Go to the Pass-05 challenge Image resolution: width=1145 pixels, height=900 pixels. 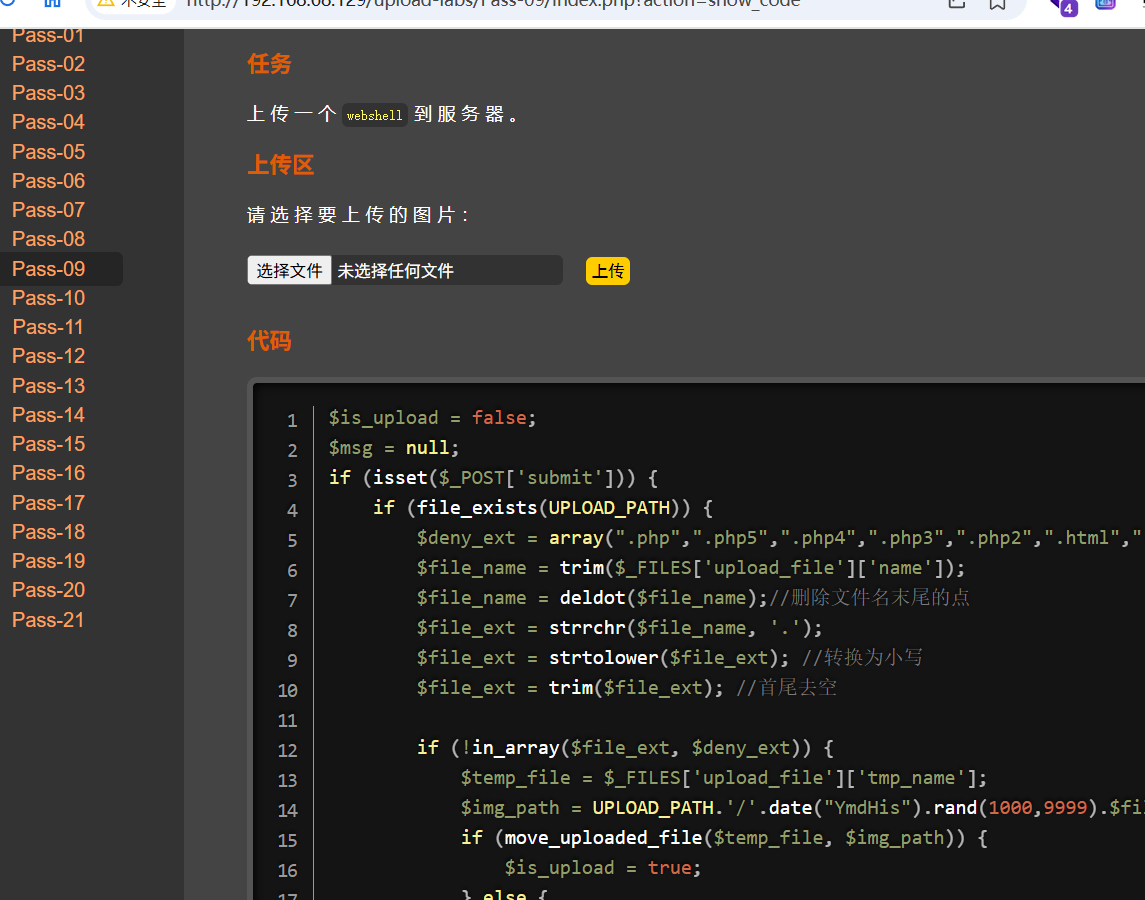tap(48, 152)
